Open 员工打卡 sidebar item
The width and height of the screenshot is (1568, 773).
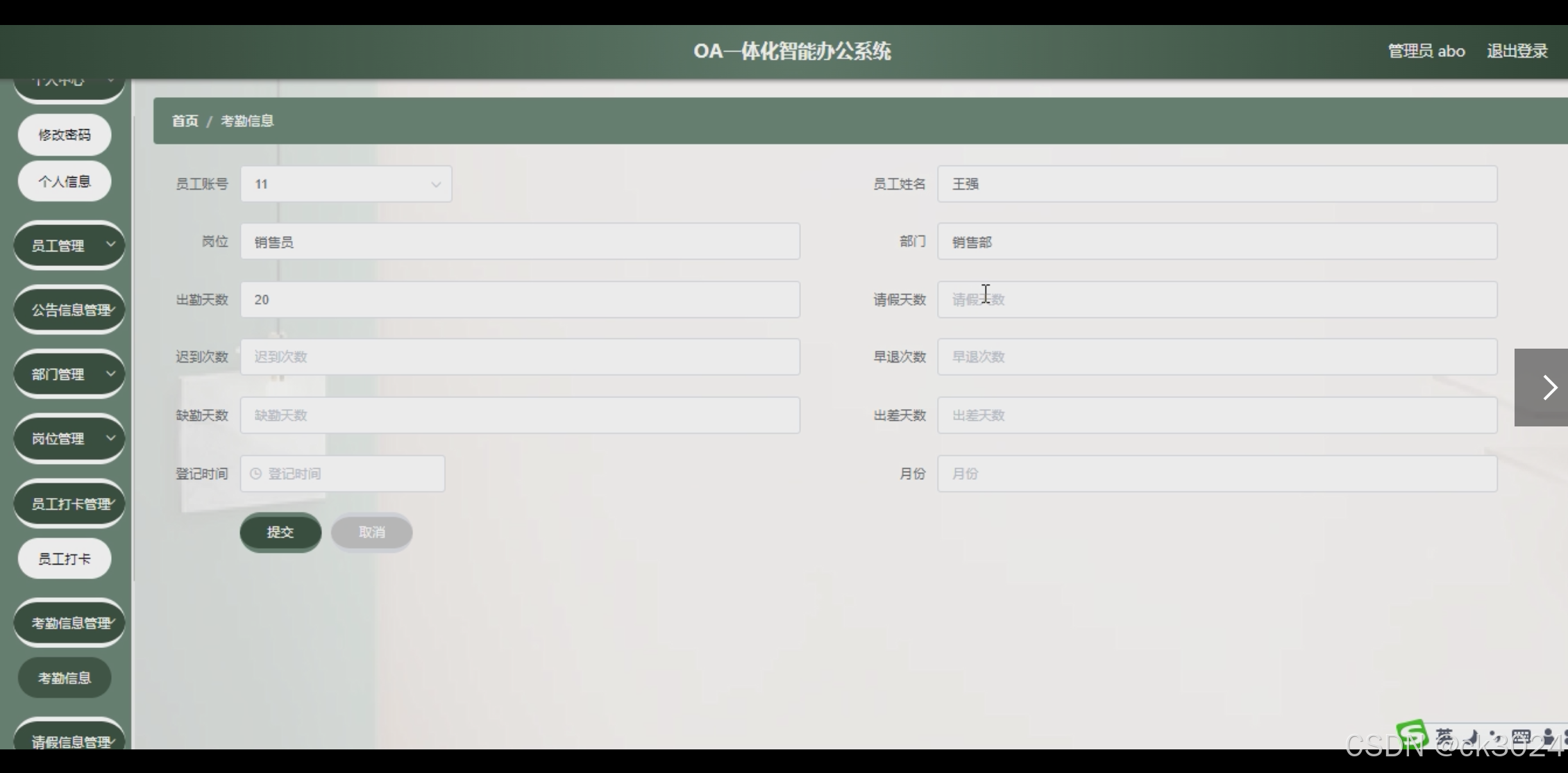pyautogui.click(x=64, y=558)
